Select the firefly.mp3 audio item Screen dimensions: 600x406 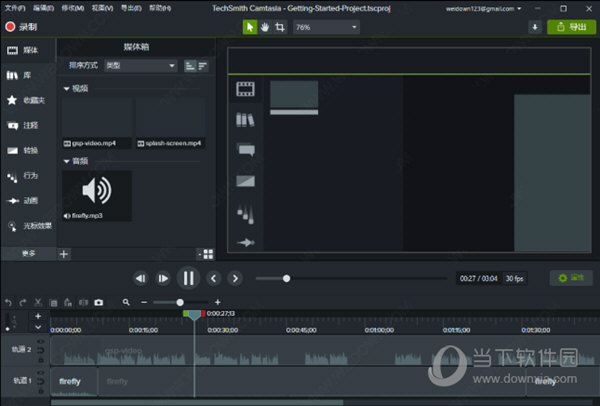click(x=97, y=196)
